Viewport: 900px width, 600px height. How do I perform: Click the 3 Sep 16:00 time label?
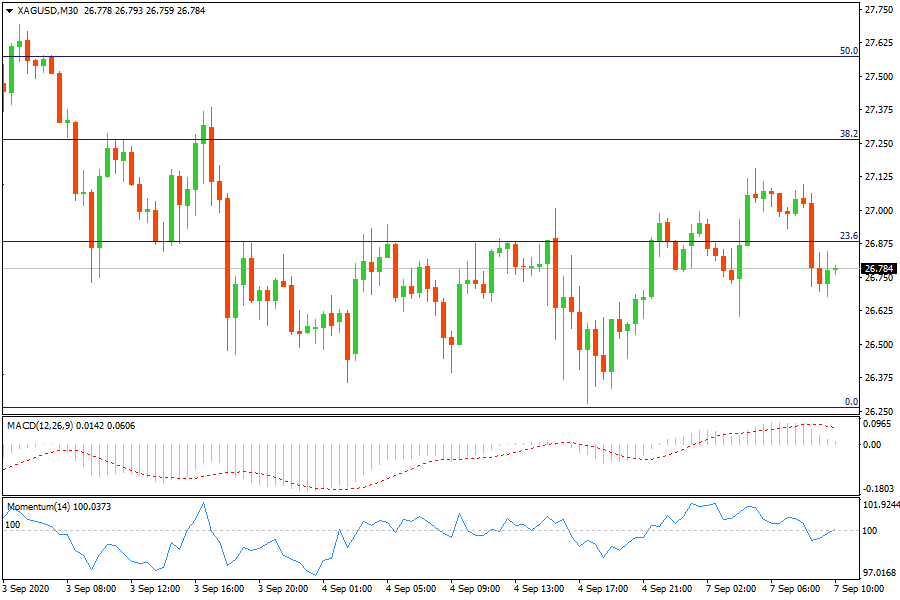click(x=221, y=589)
